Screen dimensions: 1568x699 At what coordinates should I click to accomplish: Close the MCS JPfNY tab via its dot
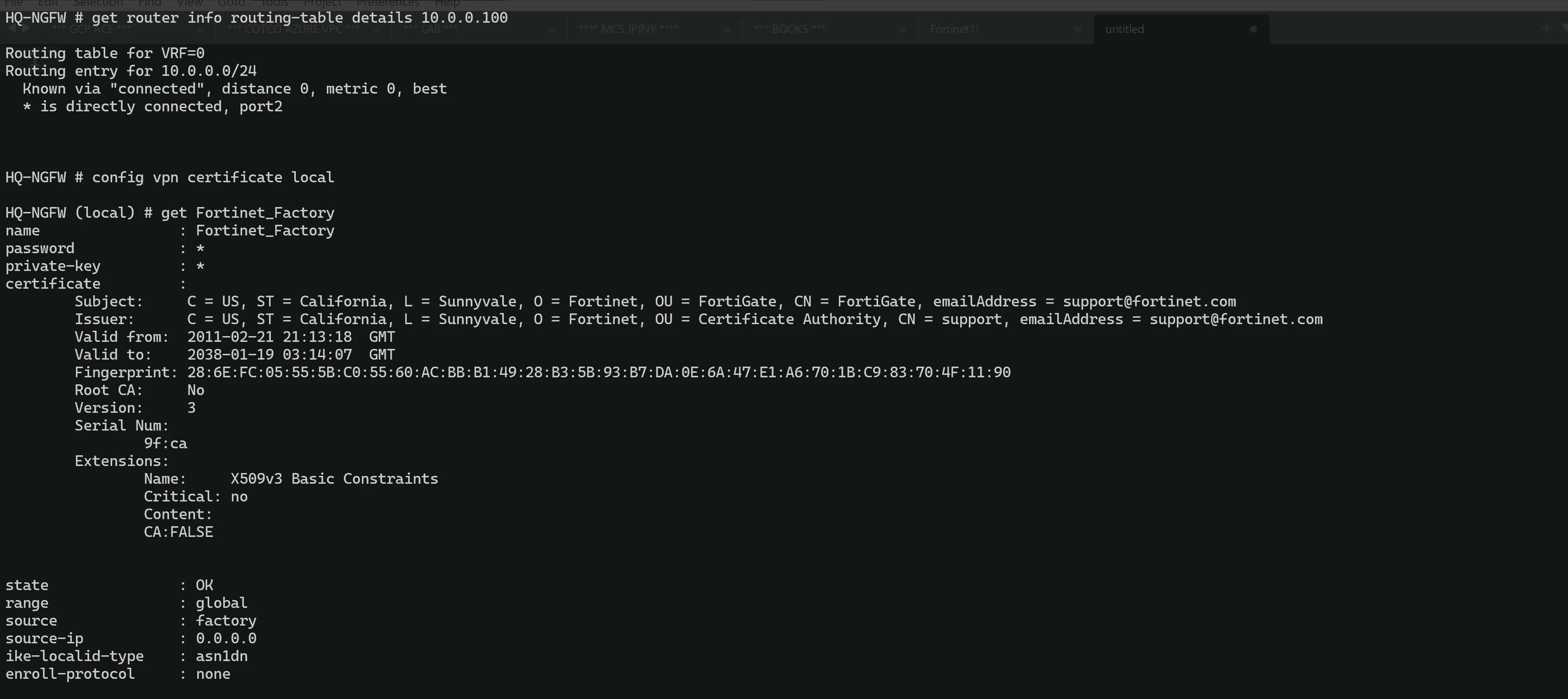pyautogui.click(x=726, y=29)
